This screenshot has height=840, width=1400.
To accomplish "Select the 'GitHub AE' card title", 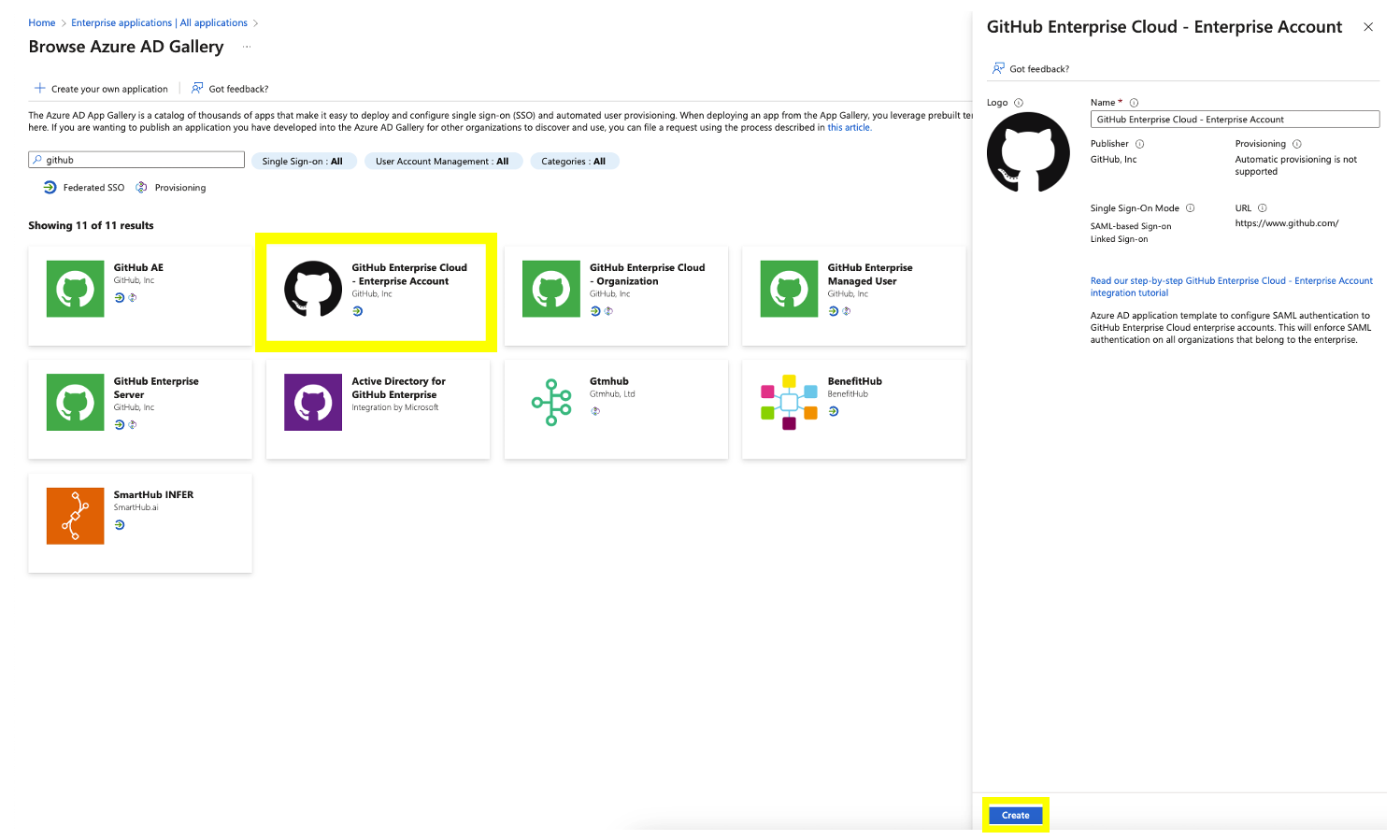I will coord(138,268).
